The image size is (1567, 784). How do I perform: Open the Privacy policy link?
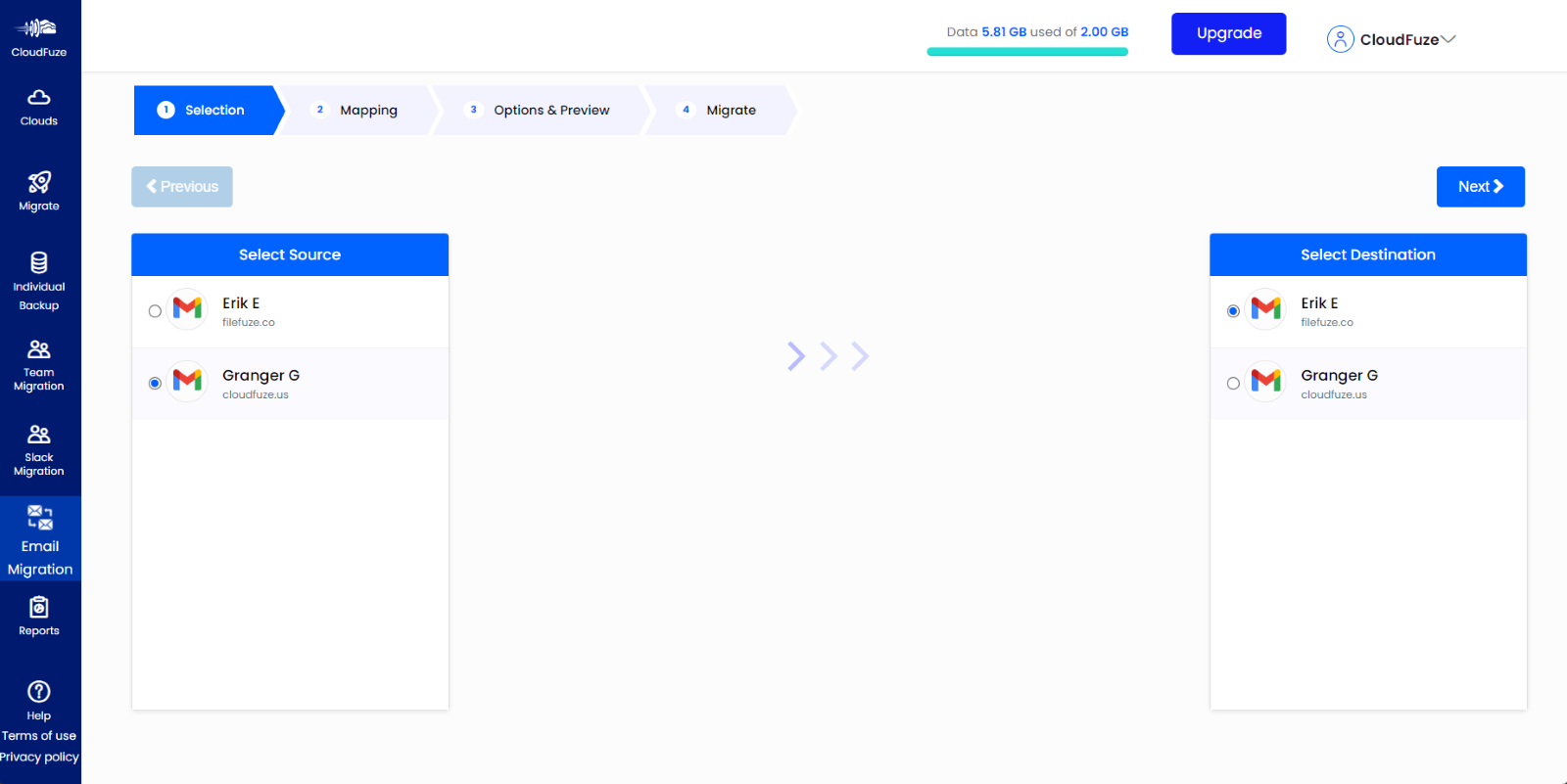coord(39,757)
